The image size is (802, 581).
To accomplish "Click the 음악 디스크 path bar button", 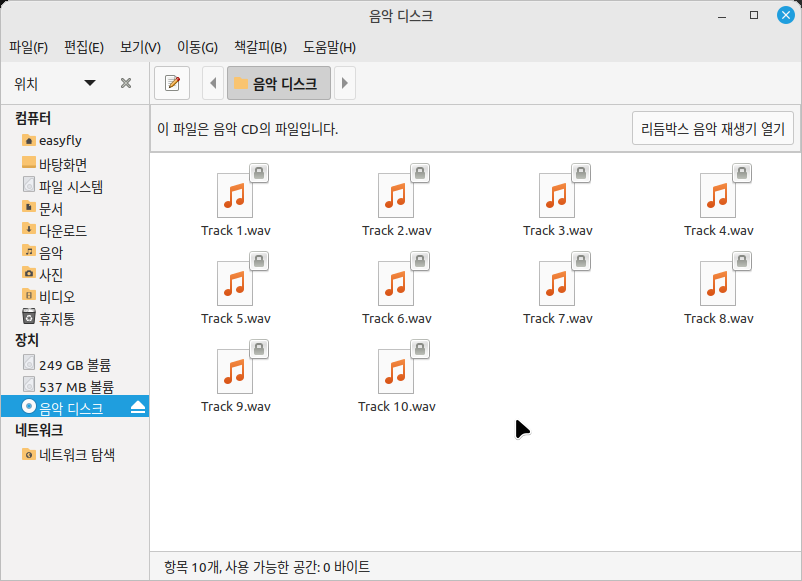I will click(279, 83).
